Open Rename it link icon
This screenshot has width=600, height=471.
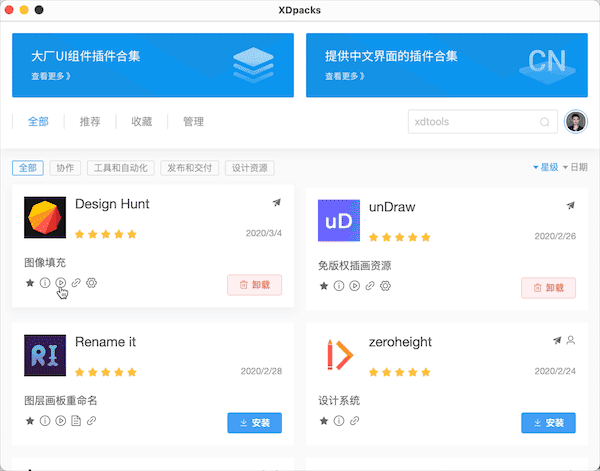91,421
